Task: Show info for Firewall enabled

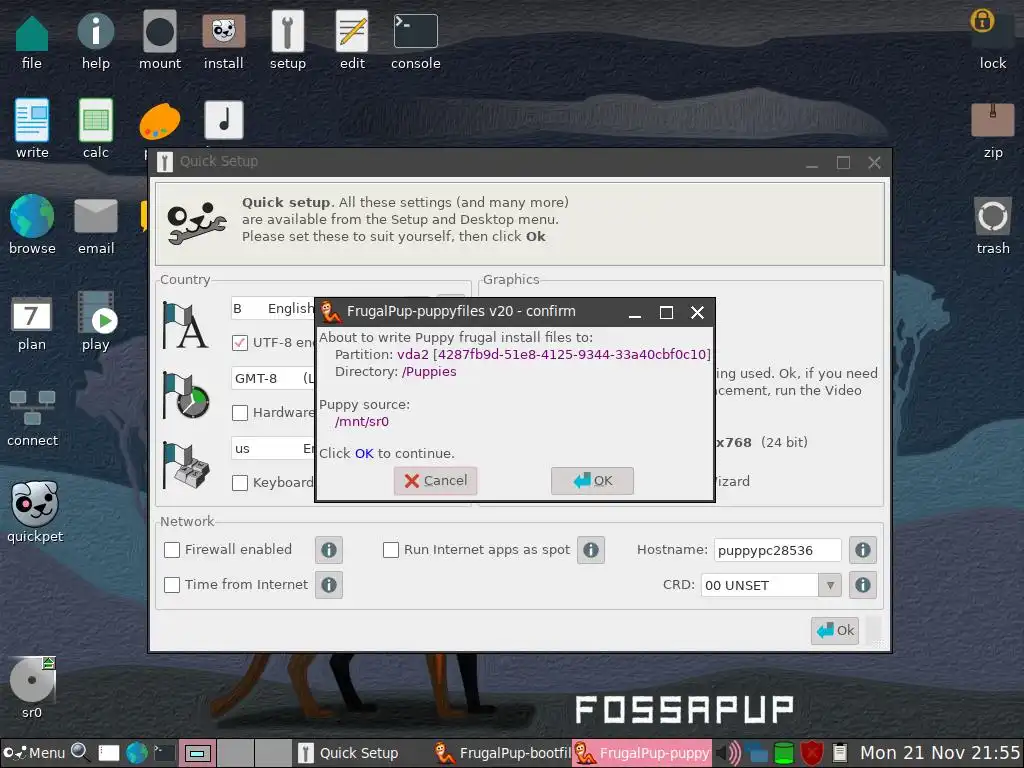Action: pos(328,550)
